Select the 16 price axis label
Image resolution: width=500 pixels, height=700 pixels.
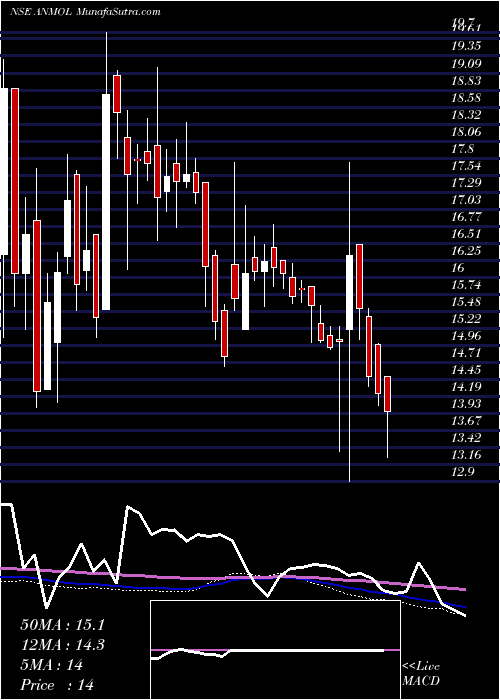(x=458, y=267)
